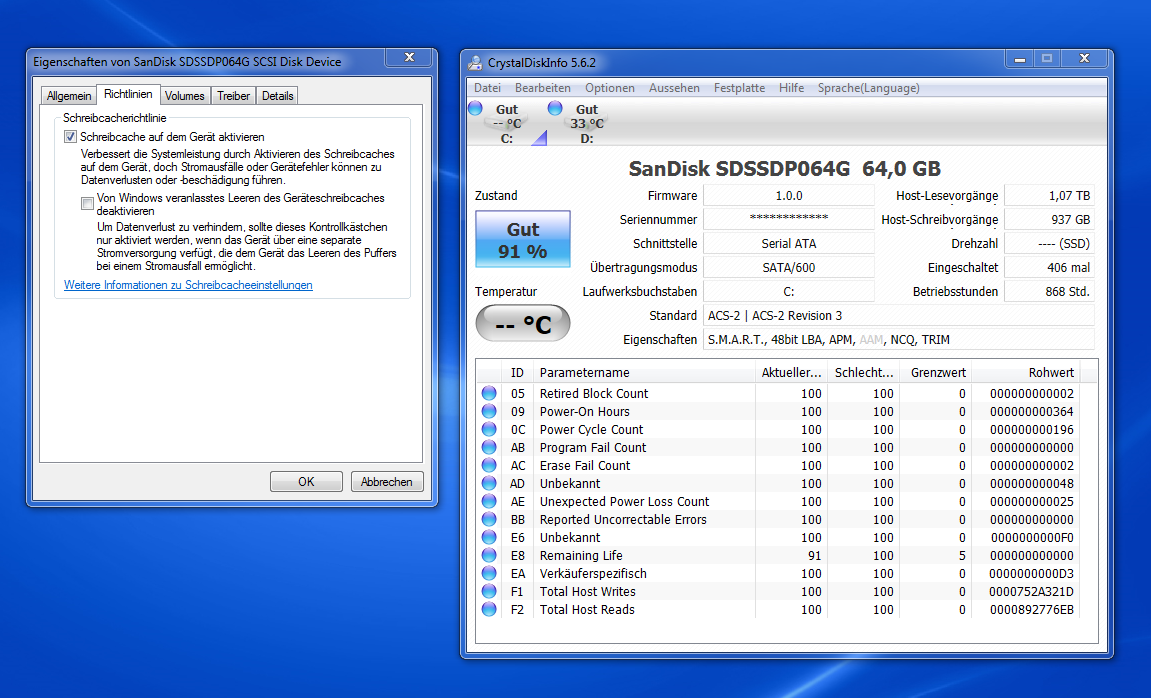Screen dimensions: 1151x698
Task: Click raw value 0000892776EB
Action: click(x=1031, y=610)
